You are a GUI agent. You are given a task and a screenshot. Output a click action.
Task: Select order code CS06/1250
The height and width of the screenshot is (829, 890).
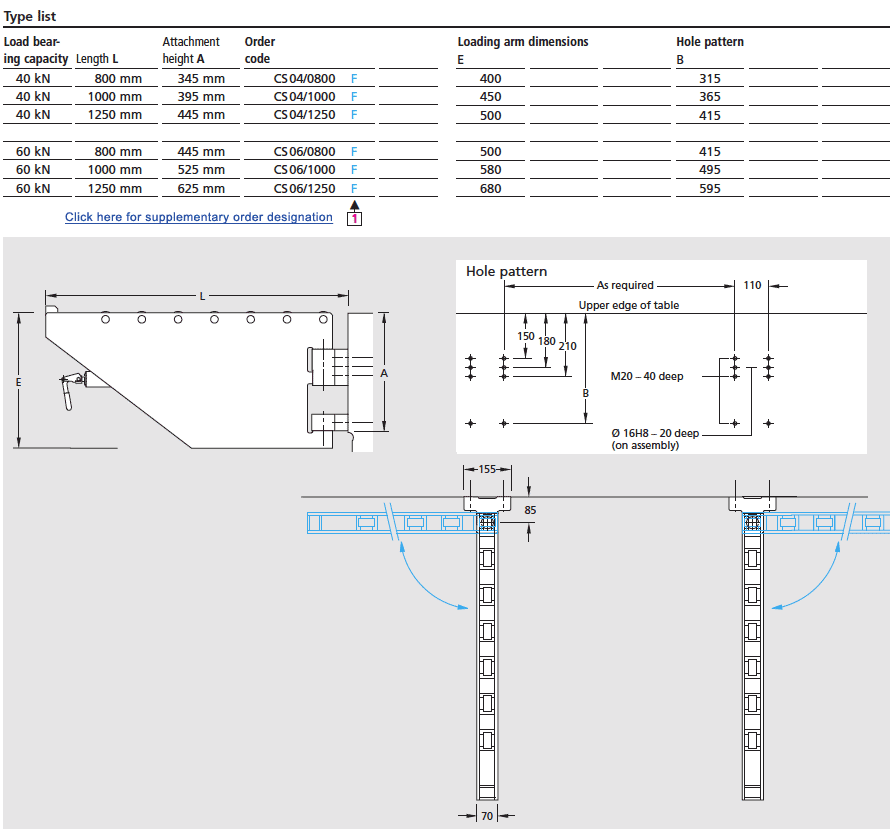(304, 188)
